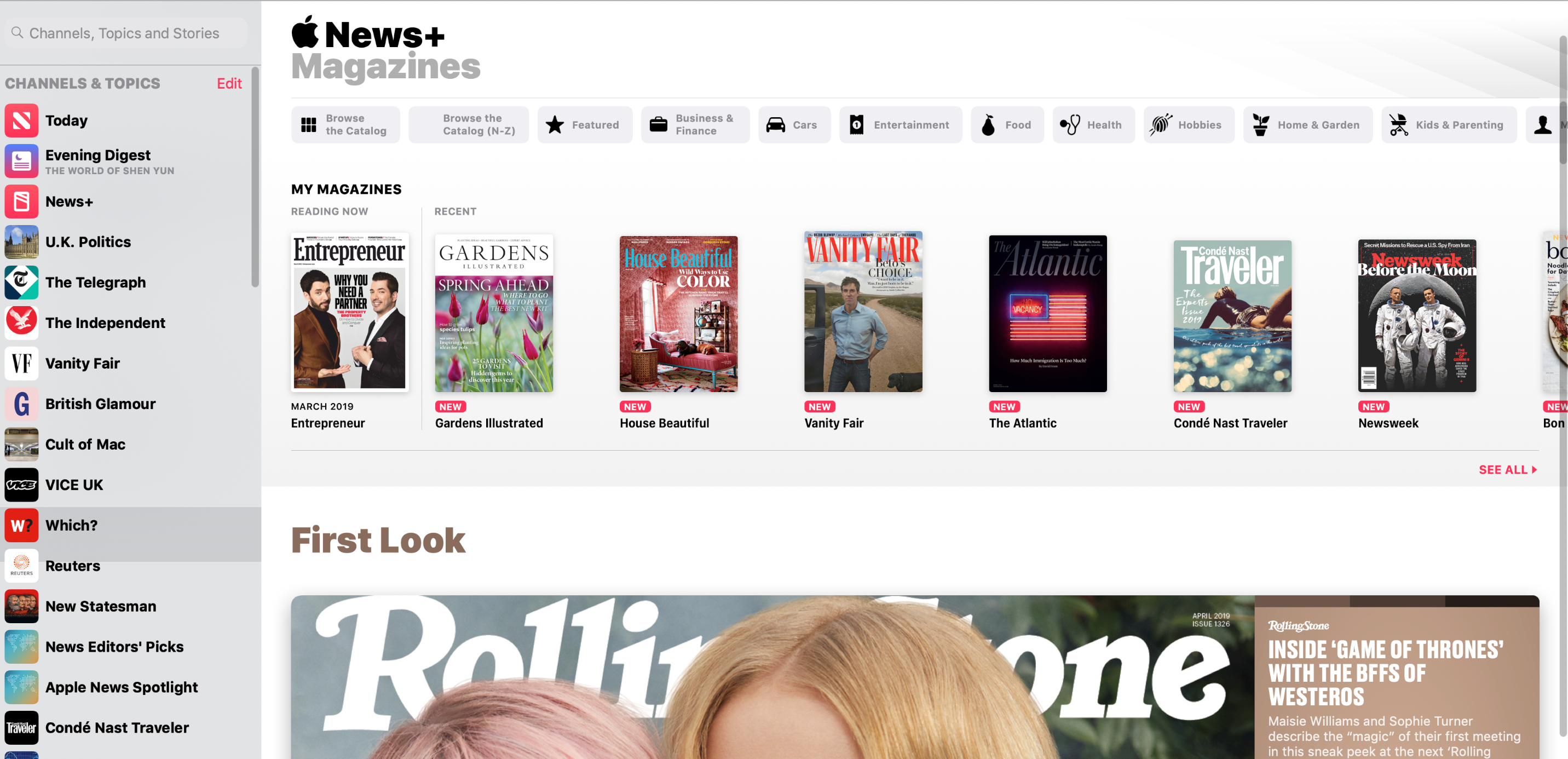Viewport: 1568px width, 759px height.
Task: Click the Channels, Topics and Stories search field
Action: click(x=126, y=33)
